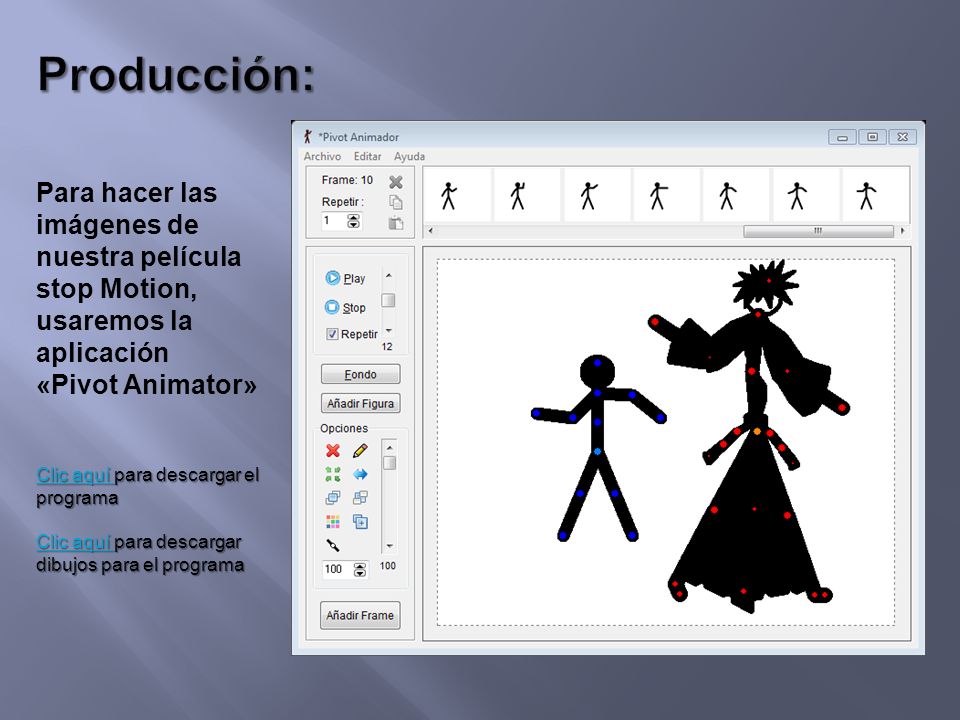The width and height of the screenshot is (960, 720).
Task: Click the green arrows center figure icon
Action: (x=332, y=474)
